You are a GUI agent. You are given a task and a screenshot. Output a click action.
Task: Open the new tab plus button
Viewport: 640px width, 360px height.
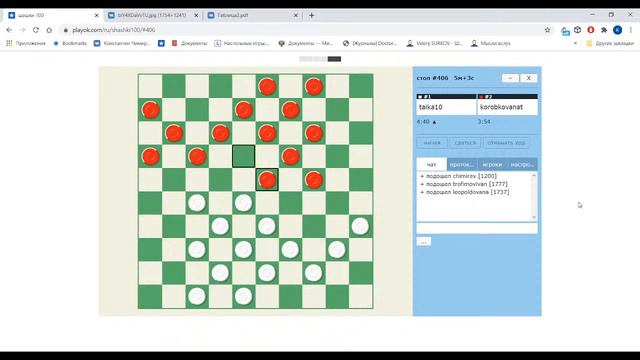pyautogui.click(x=311, y=15)
